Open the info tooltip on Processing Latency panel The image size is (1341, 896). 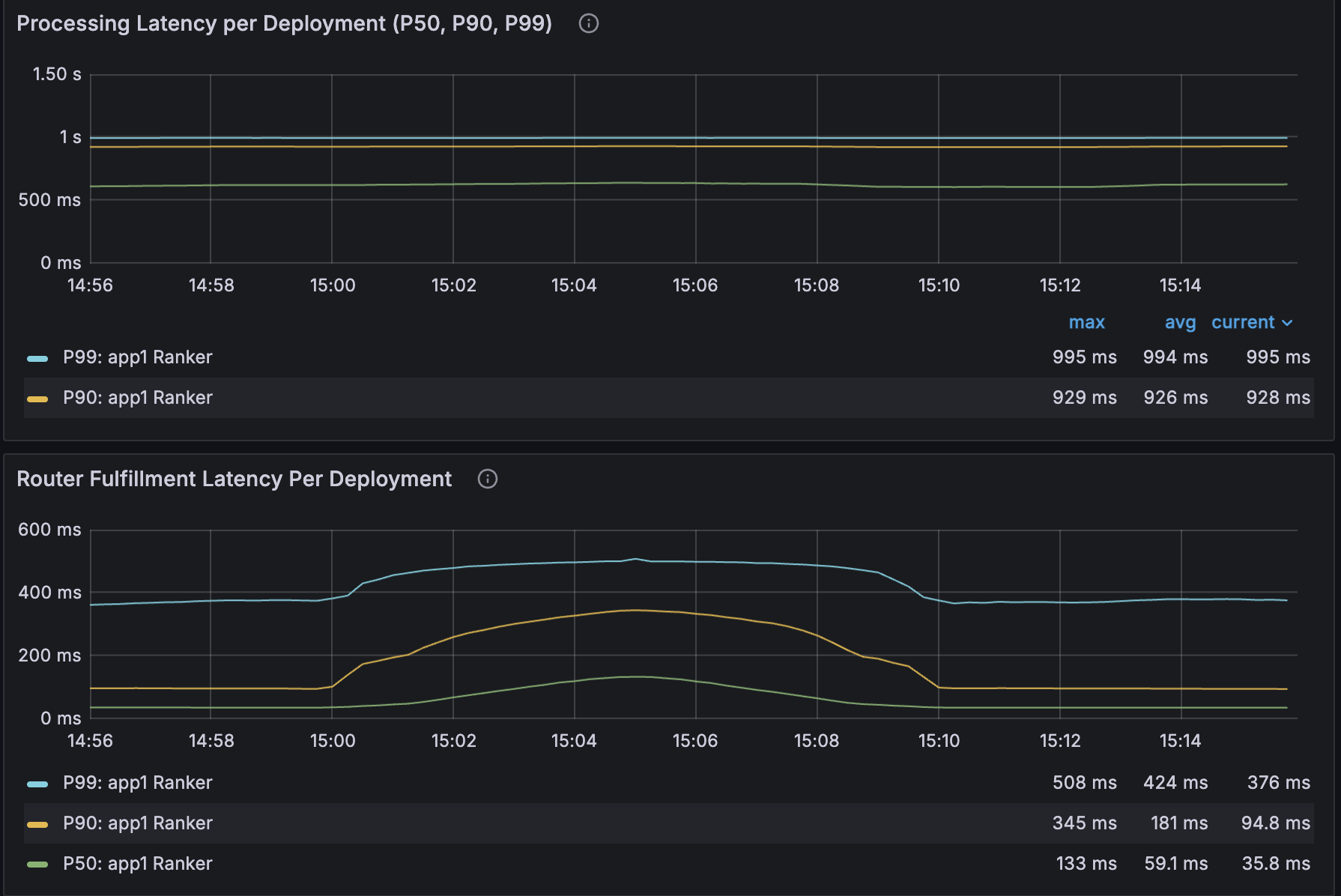[589, 23]
